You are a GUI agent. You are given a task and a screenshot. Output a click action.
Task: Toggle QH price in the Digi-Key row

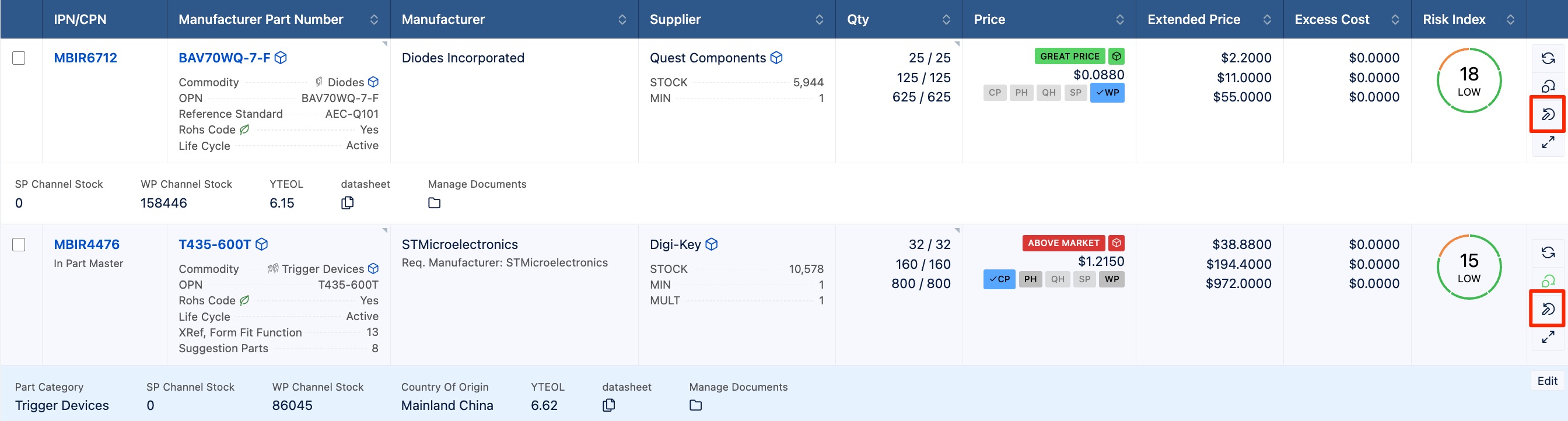pyautogui.click(x=1058, y=279)
